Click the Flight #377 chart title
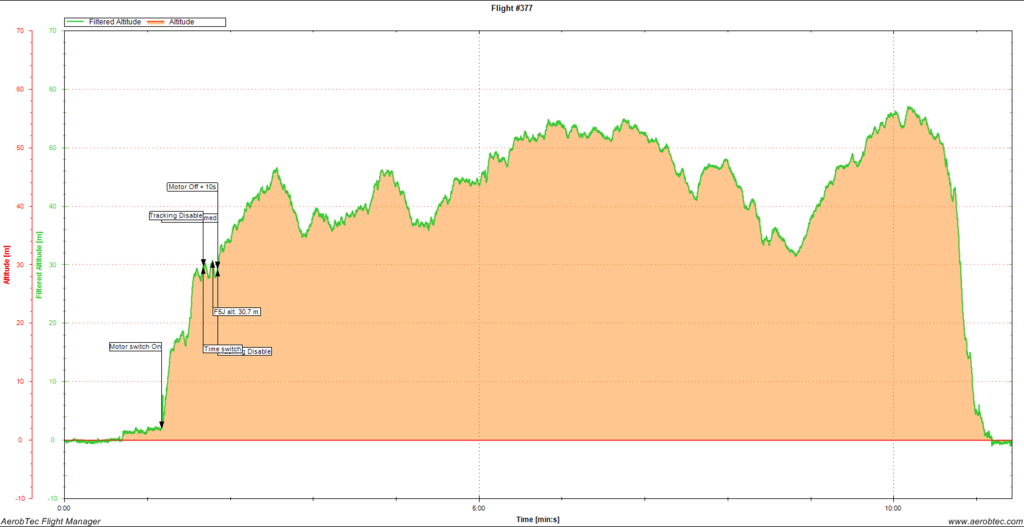The width and height of the screenshot is (1024, 527). pyautogui.click(x=512, y=7)
